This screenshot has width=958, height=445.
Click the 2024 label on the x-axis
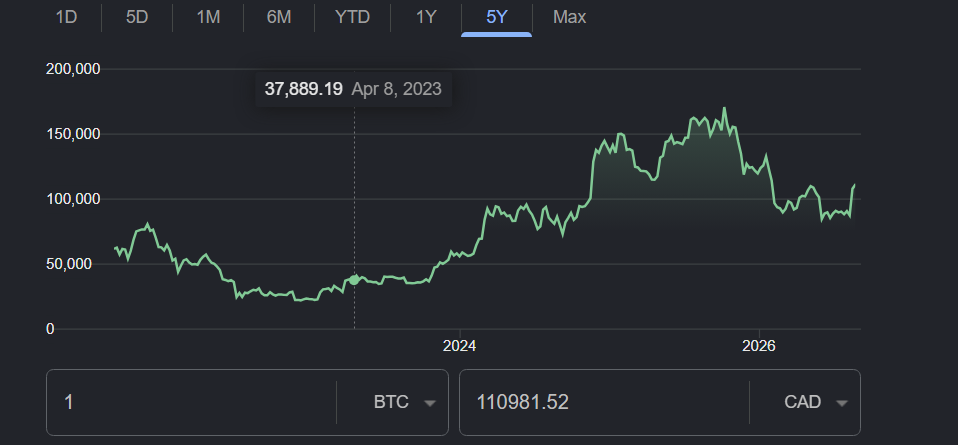point(459,346)
